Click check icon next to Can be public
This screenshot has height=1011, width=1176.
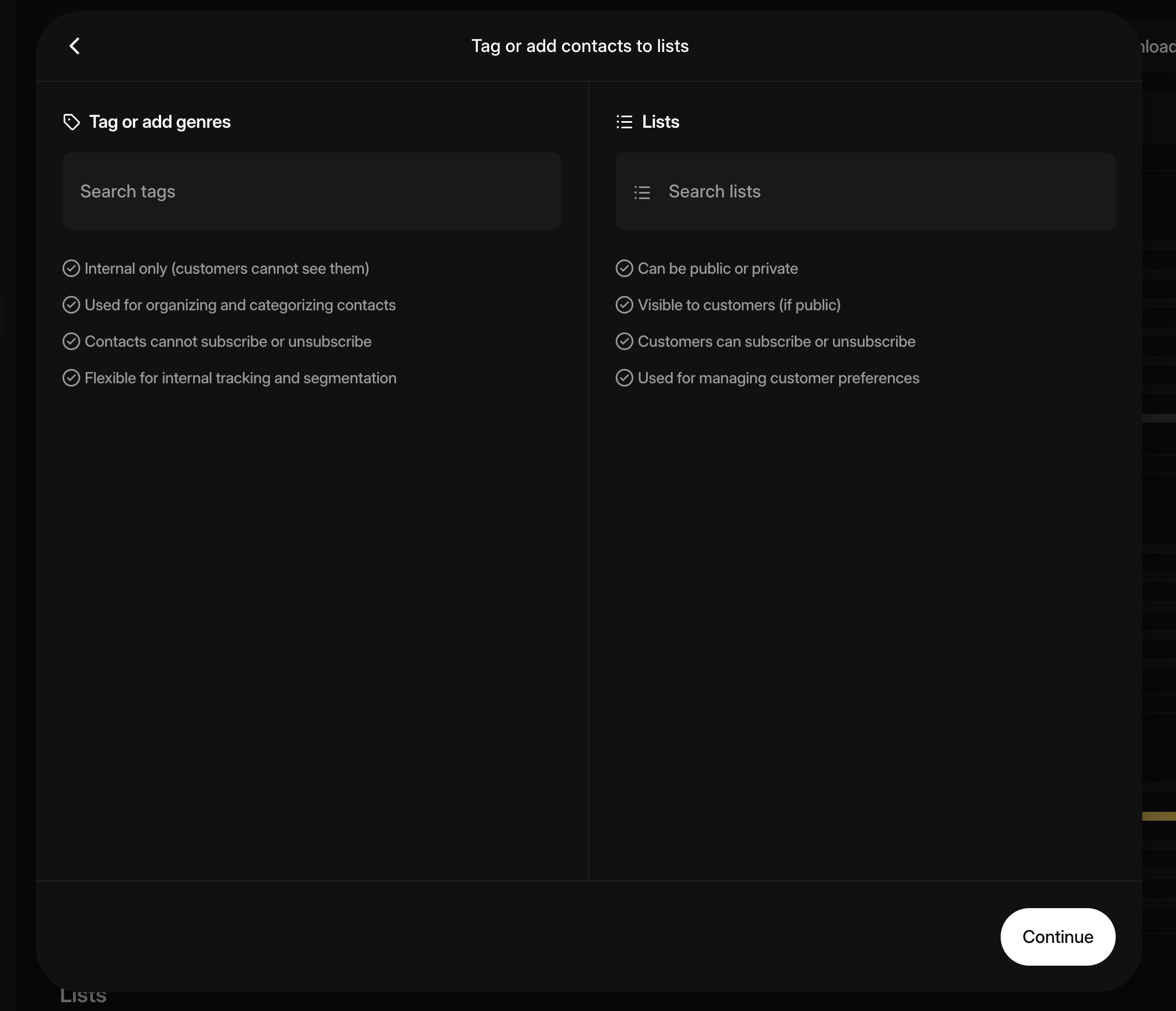[x=625, y=268]
